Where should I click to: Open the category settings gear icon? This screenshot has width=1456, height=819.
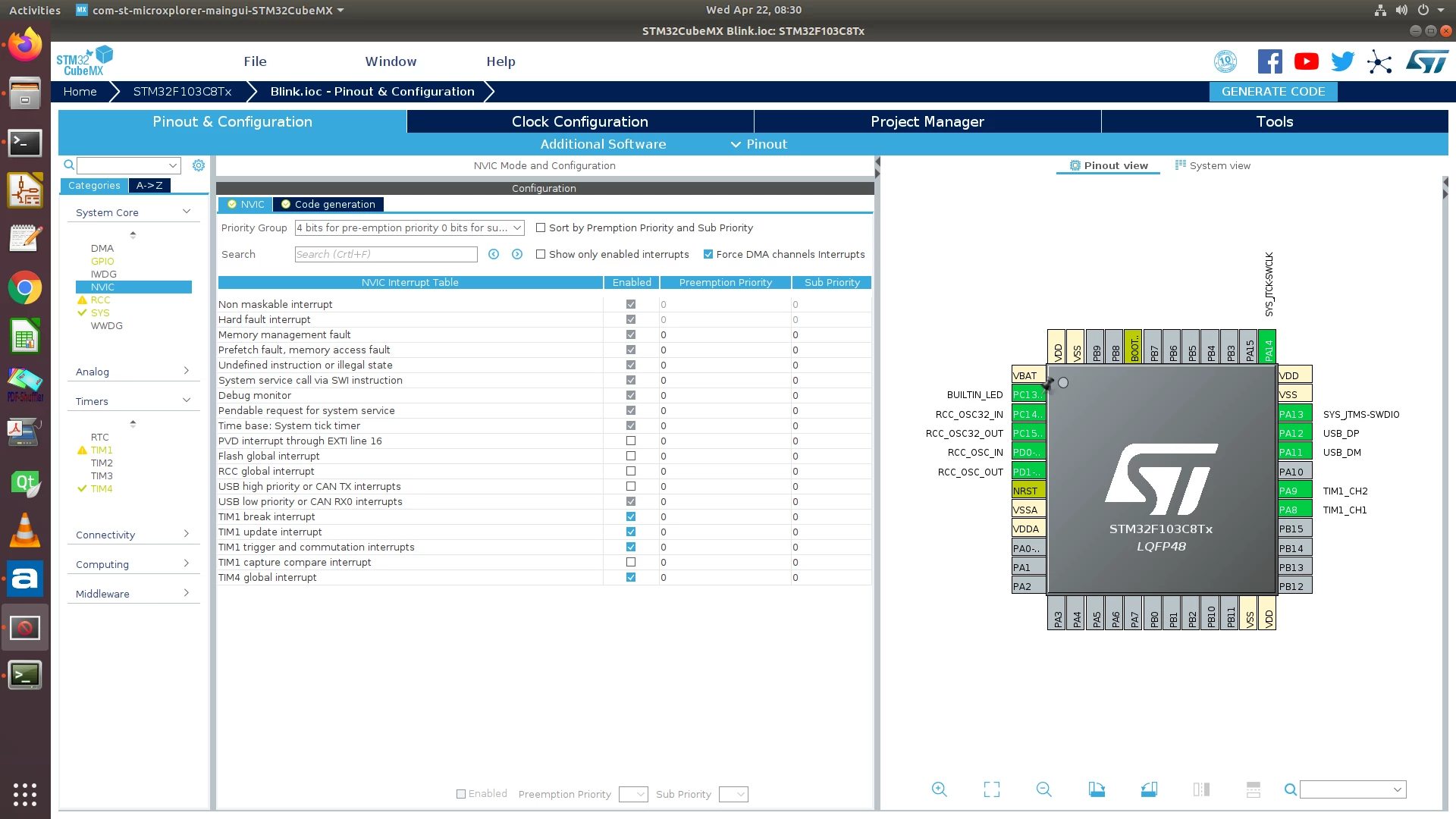coord(199,165)
